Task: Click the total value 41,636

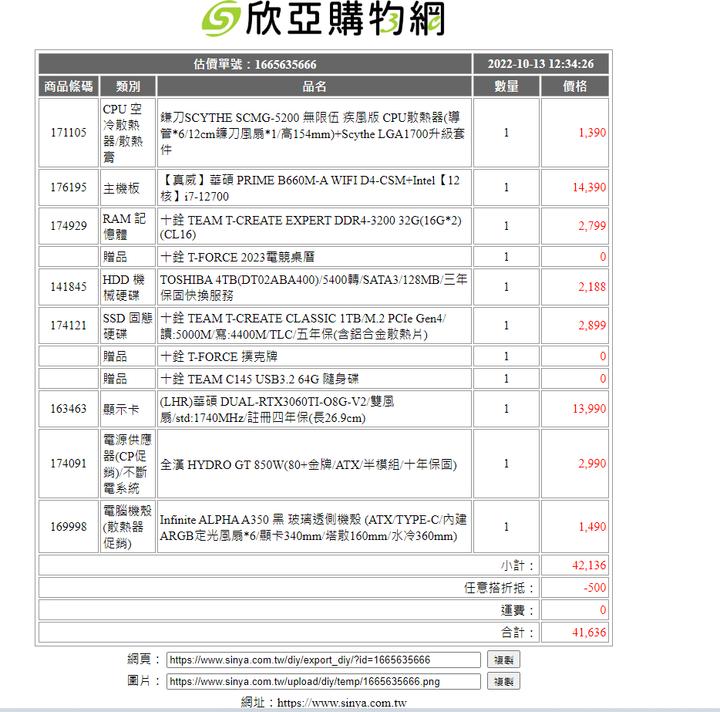Action: [x=589, y=633]
